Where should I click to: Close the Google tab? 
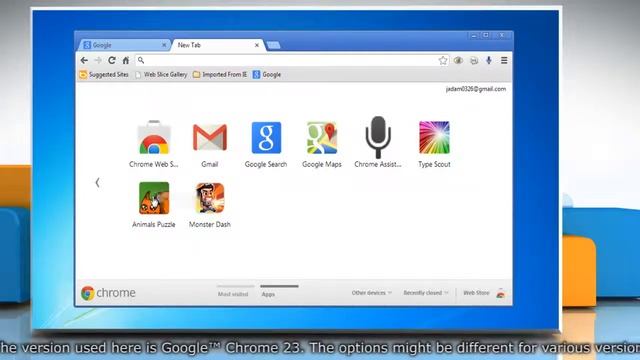click(x=164, y=45)
